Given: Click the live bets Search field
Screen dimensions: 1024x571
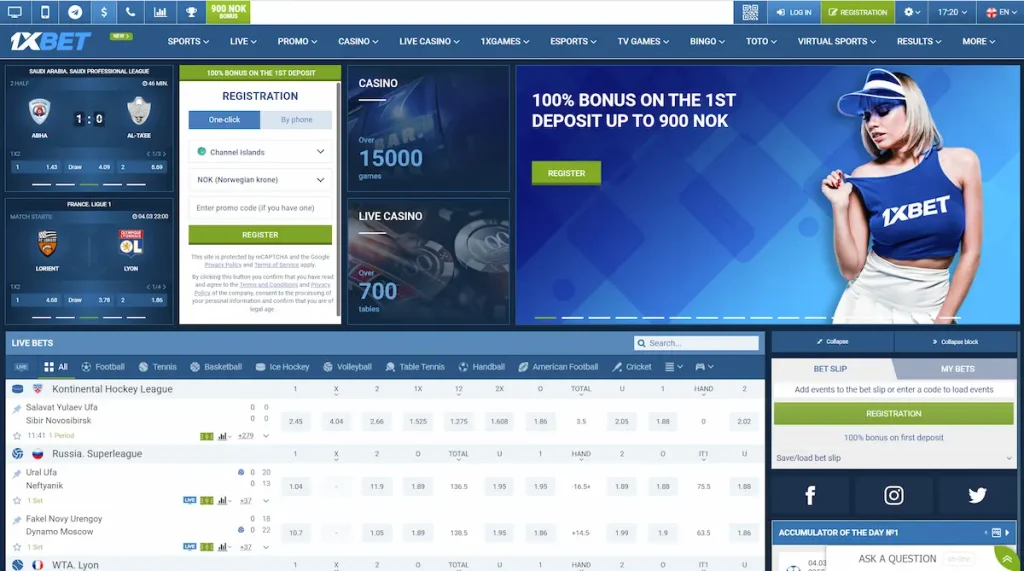Looking at the screenshot, I should 696,343.
